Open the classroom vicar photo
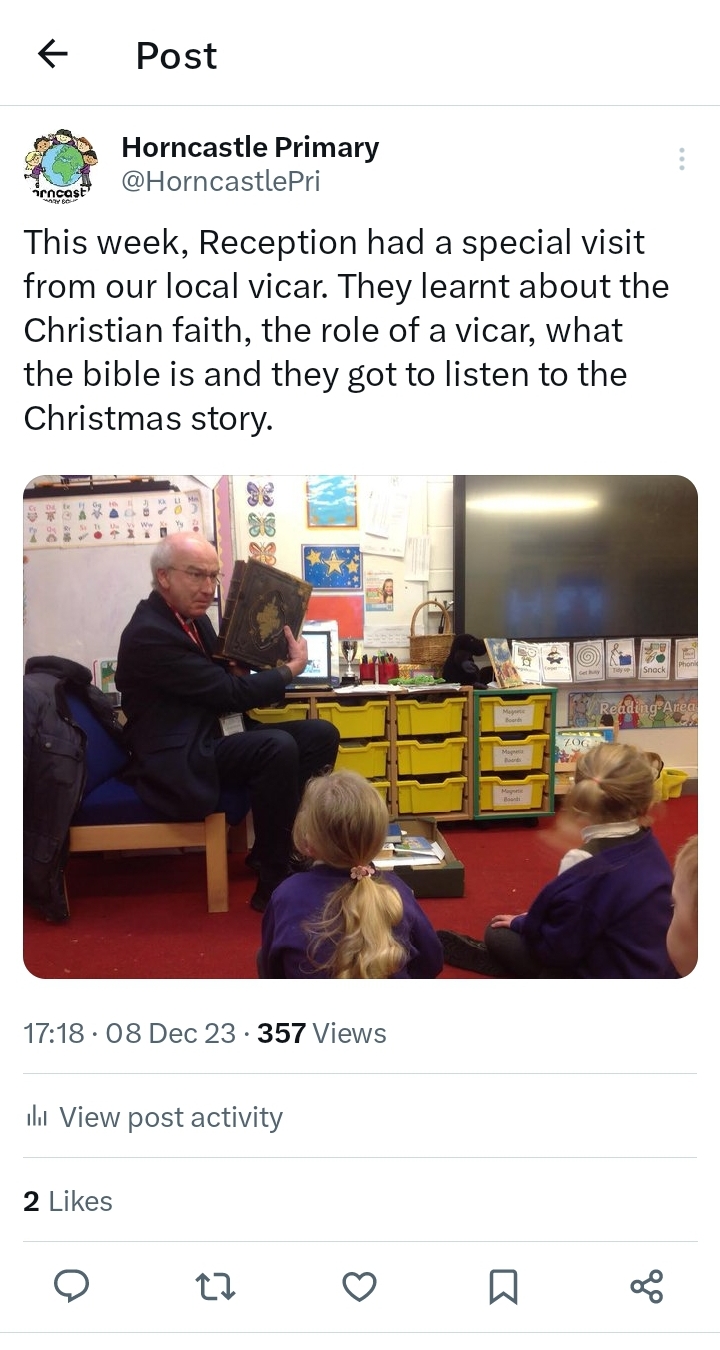 pyautogui.click(x=360, y=727)
